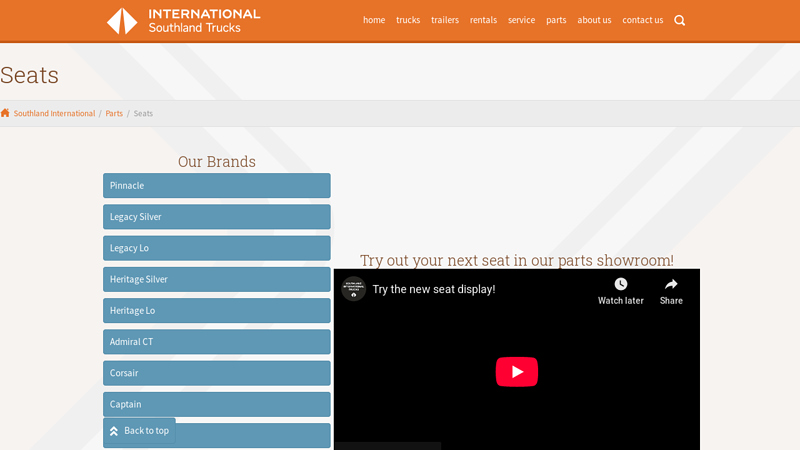Screen dimensions: 800x450
Task: Open the trailers menu item
Action: 445,20
